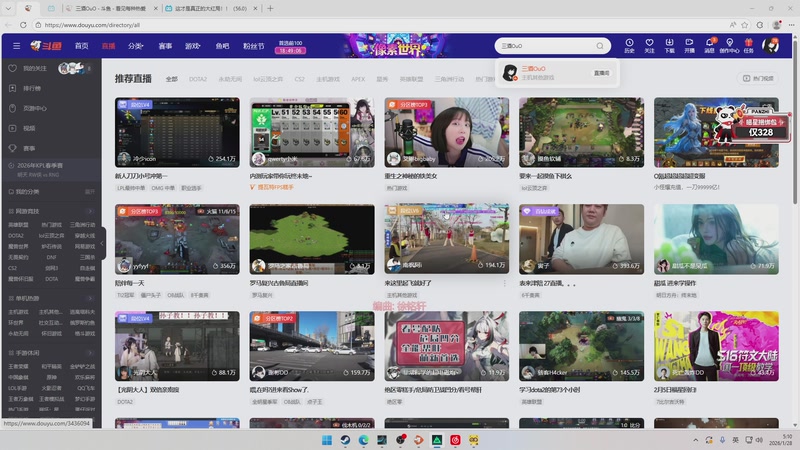Expand the 游戏 dropdown in the navbar

click(x=192, y=46)
